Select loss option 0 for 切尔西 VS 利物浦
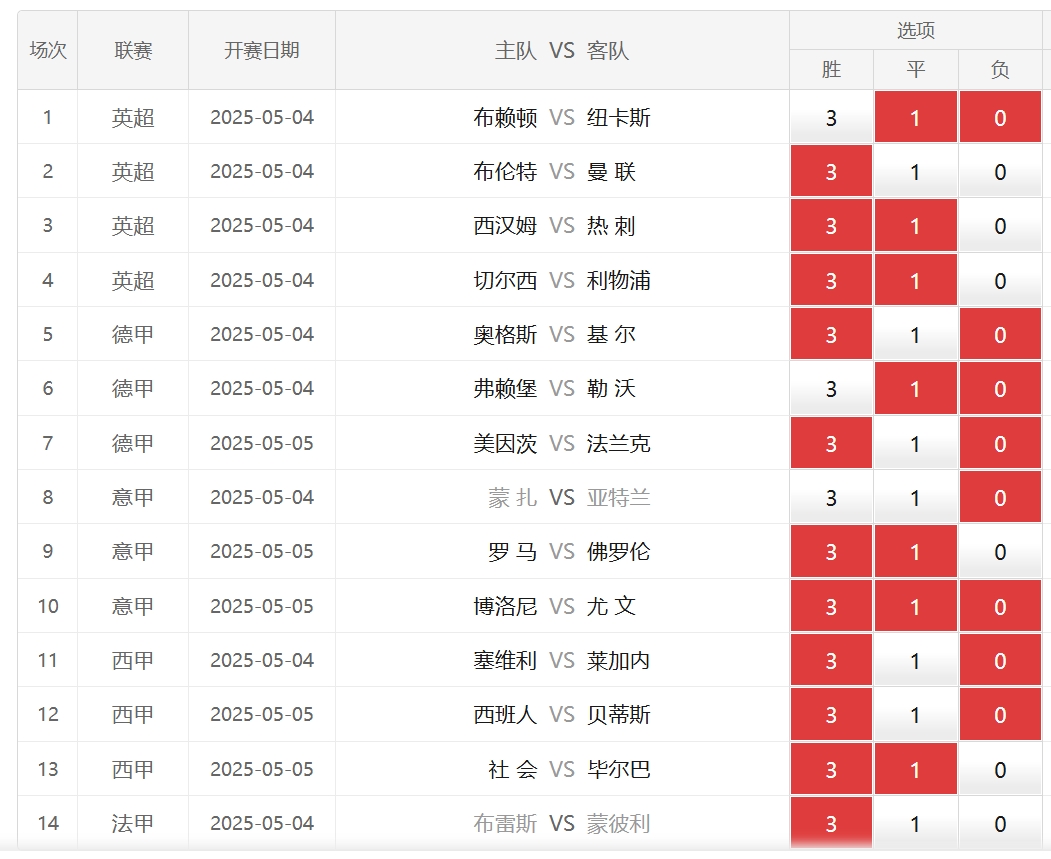 coord(1000,280)
